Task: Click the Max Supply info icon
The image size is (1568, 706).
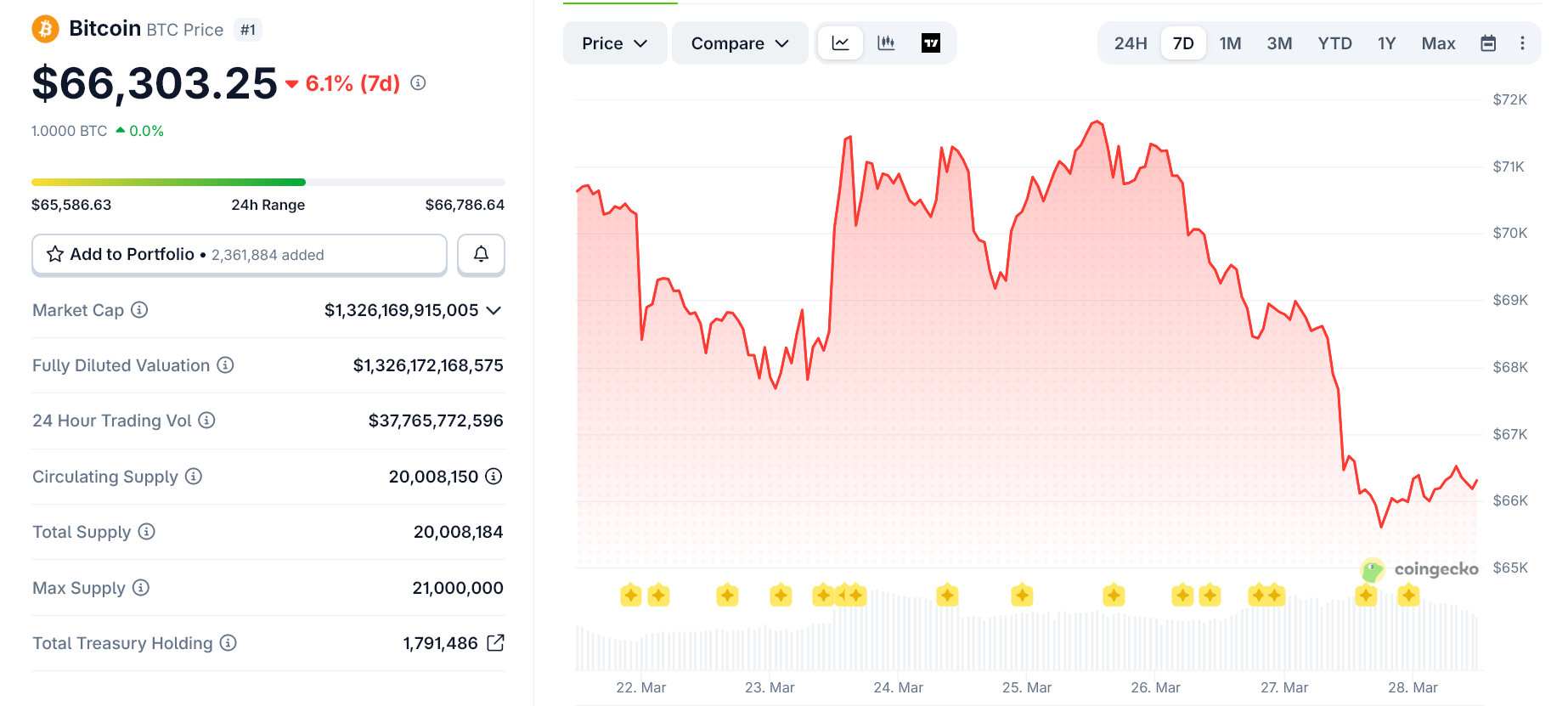Action: tap(141, 588)
